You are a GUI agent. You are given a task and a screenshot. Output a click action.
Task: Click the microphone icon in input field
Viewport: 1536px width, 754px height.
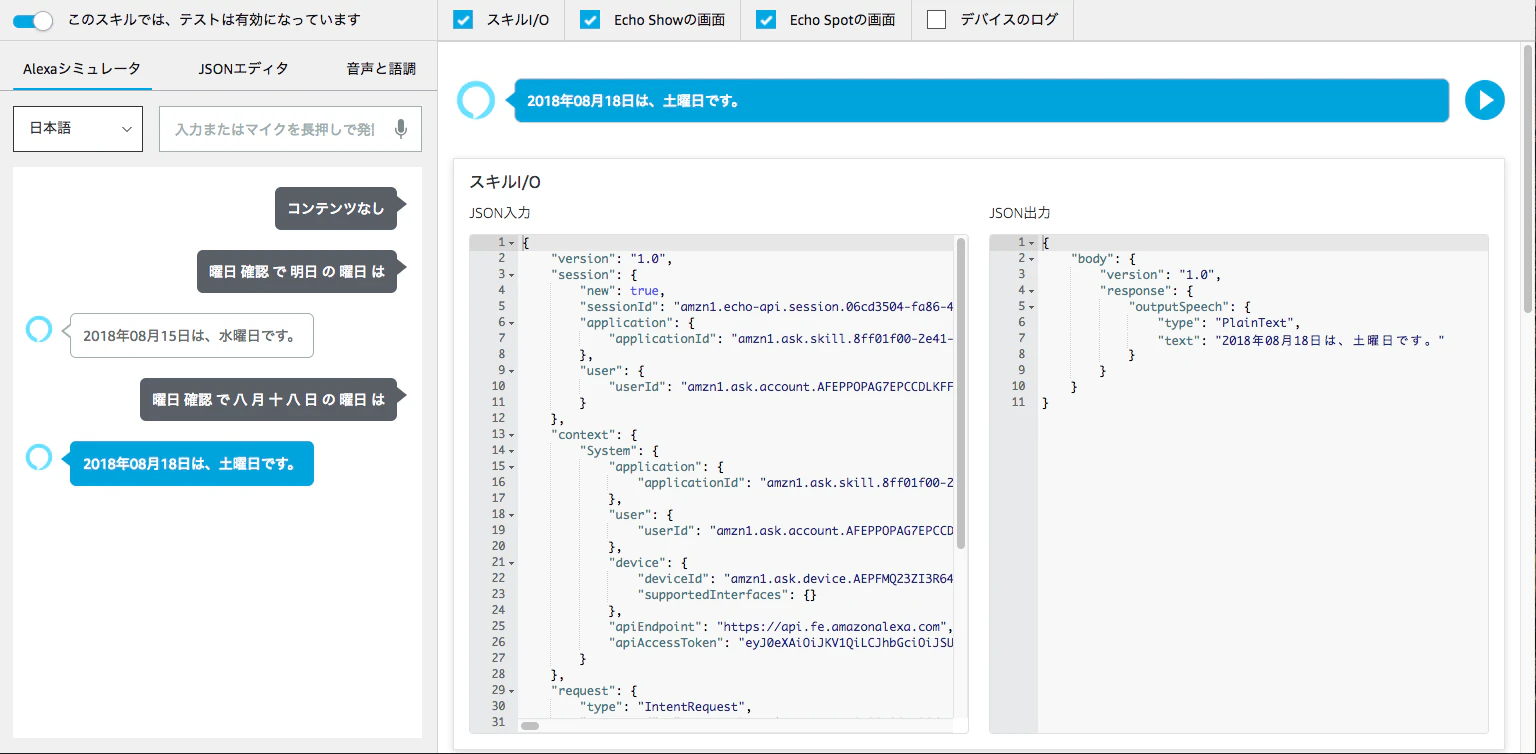pyautogui.click(x=401, y=129)
